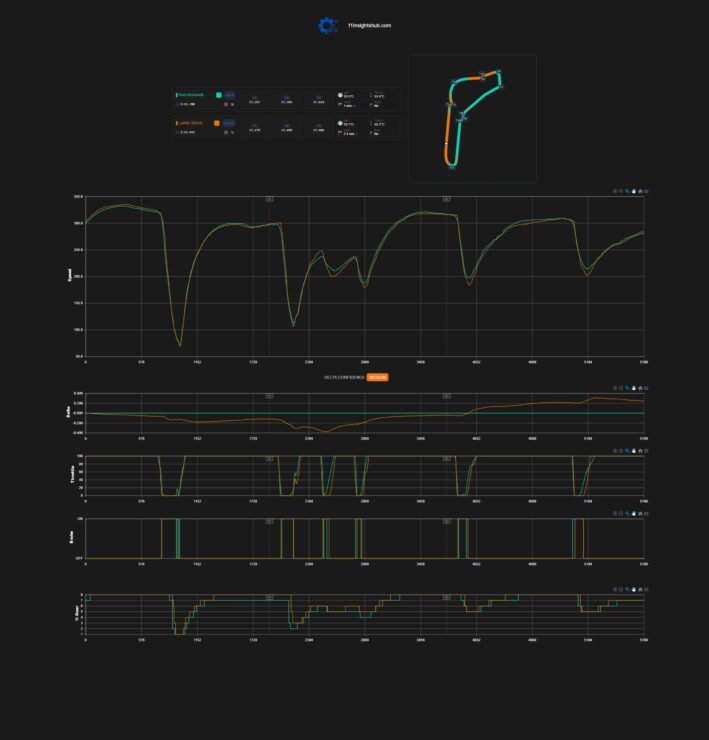
Task: Click the first sector marker on Delta chart
Action: click(x=269, y=396)
